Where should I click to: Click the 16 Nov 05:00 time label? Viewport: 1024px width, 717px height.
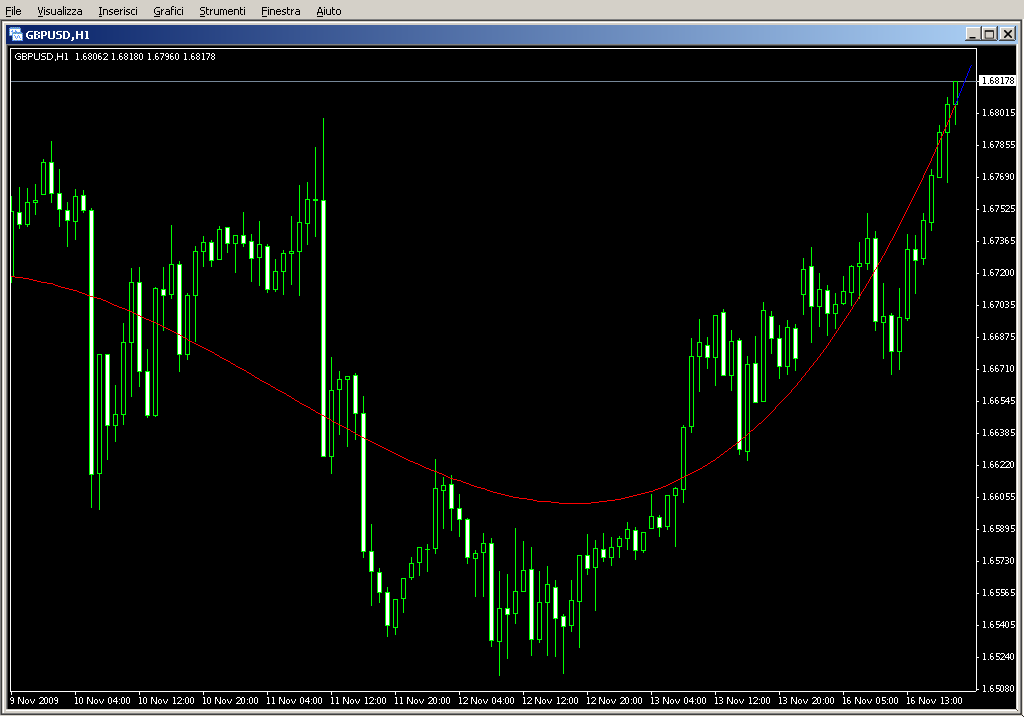[x=870, y=701]
